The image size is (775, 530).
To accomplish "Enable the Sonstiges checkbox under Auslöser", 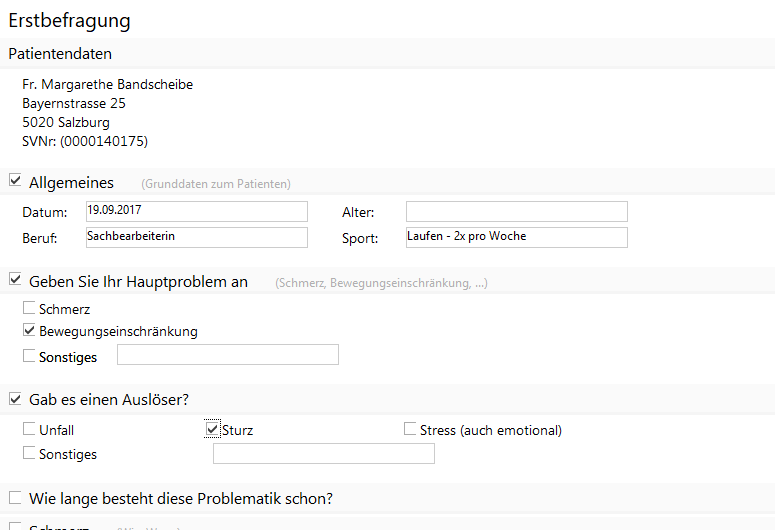I will pyautogui.click(x=30, y=454).
